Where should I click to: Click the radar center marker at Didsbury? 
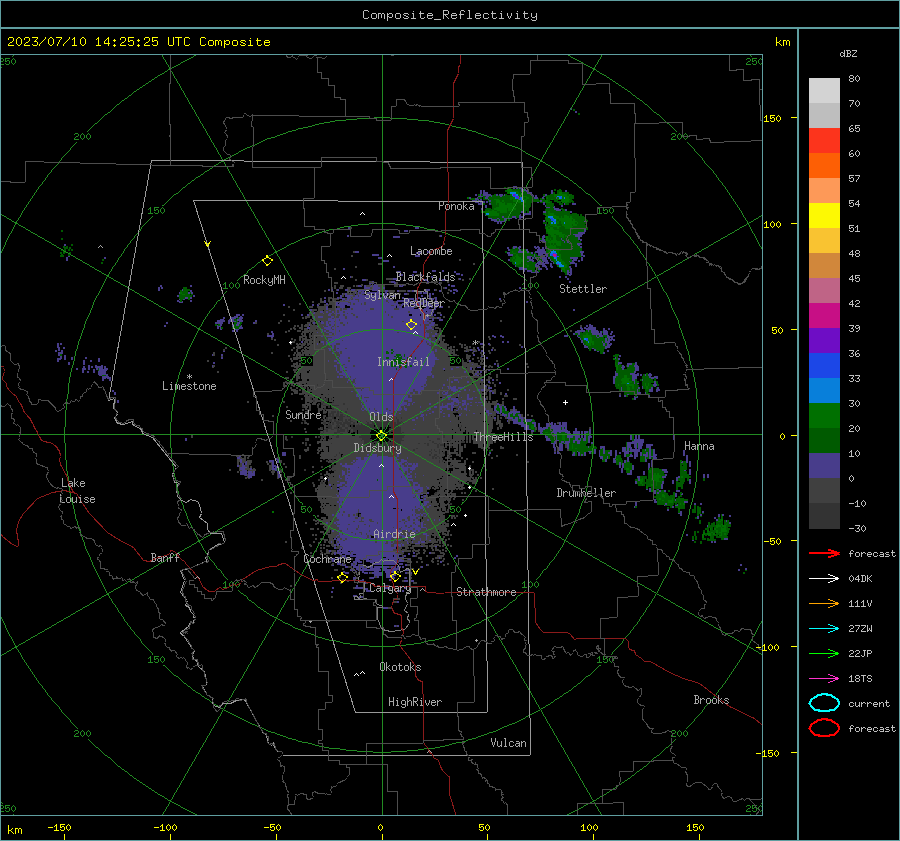(382, 435)
